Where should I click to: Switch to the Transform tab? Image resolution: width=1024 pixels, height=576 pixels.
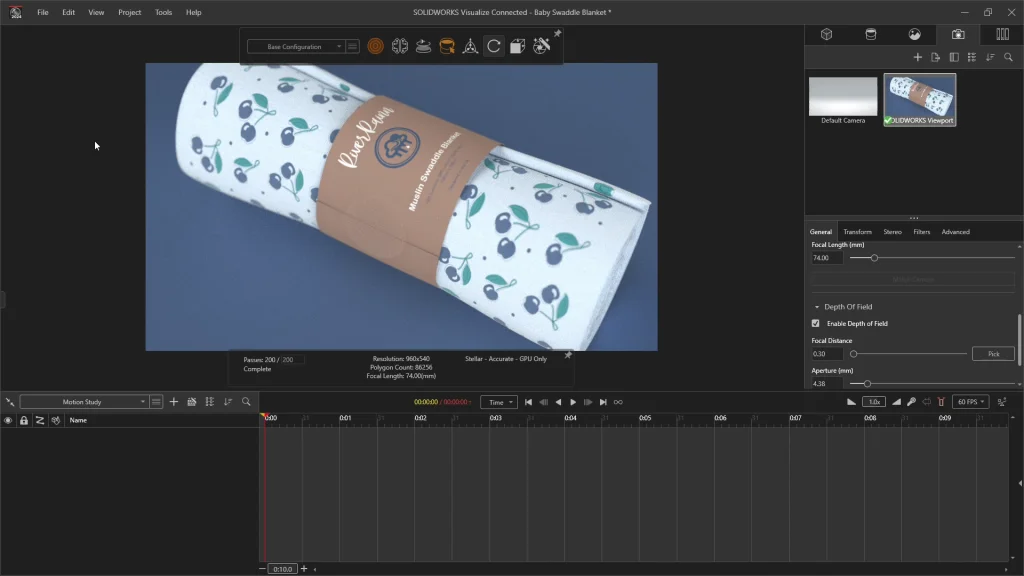click(857, 232)
